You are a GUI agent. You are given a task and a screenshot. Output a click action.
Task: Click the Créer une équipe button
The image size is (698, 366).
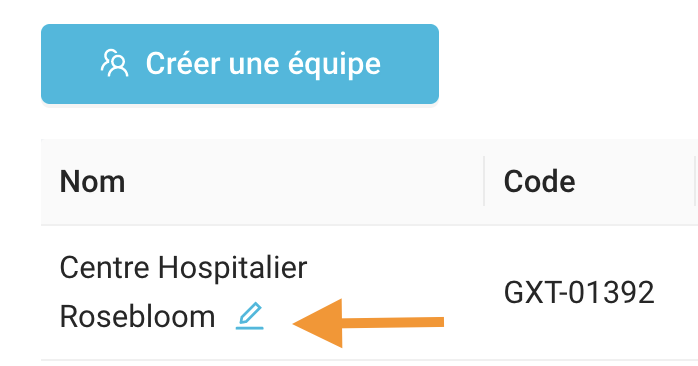point(240,64)
